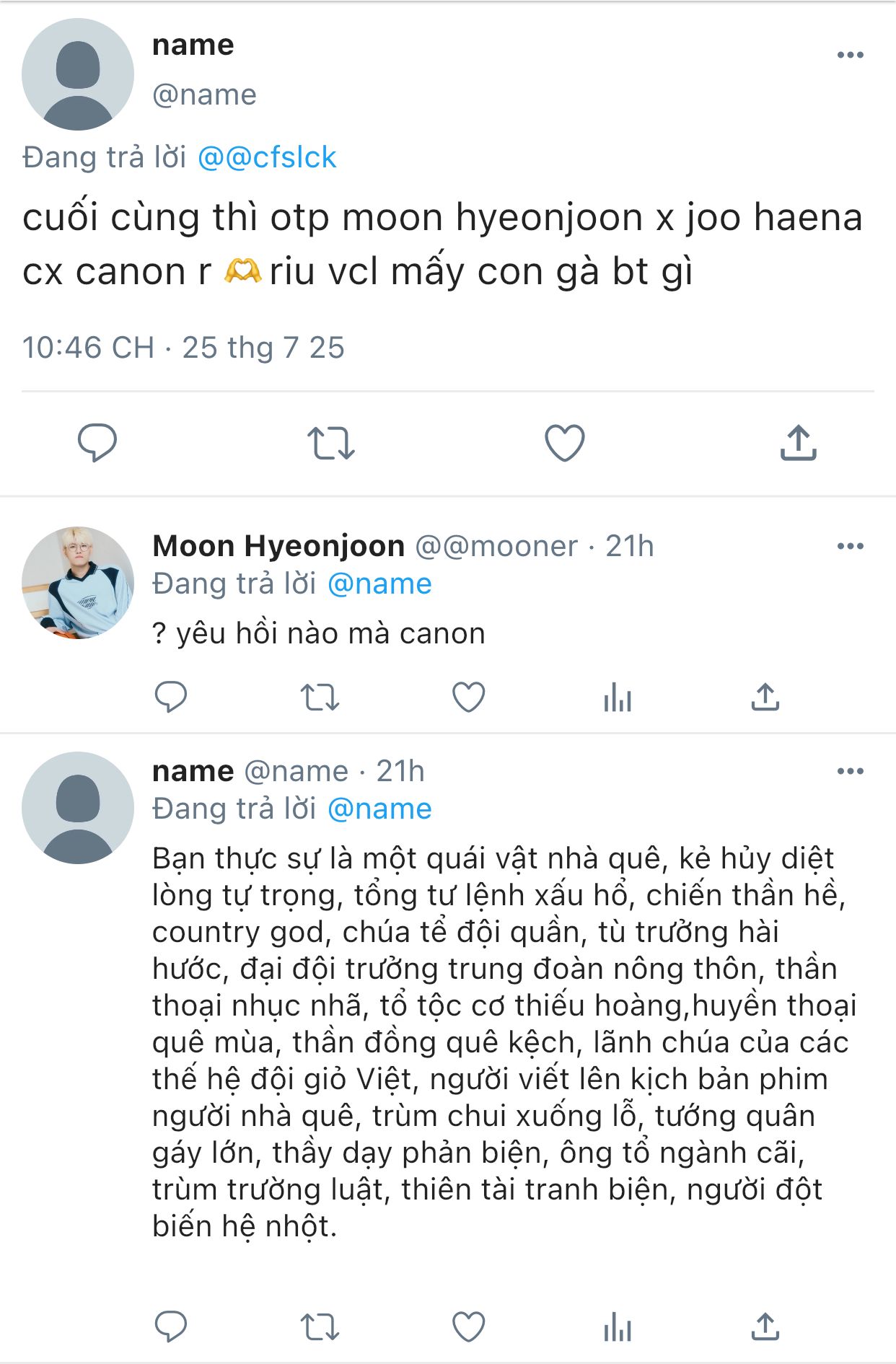Open more options on the bottom tweet
Viewport: 896px width, 1364px height.
coord(850,771)
